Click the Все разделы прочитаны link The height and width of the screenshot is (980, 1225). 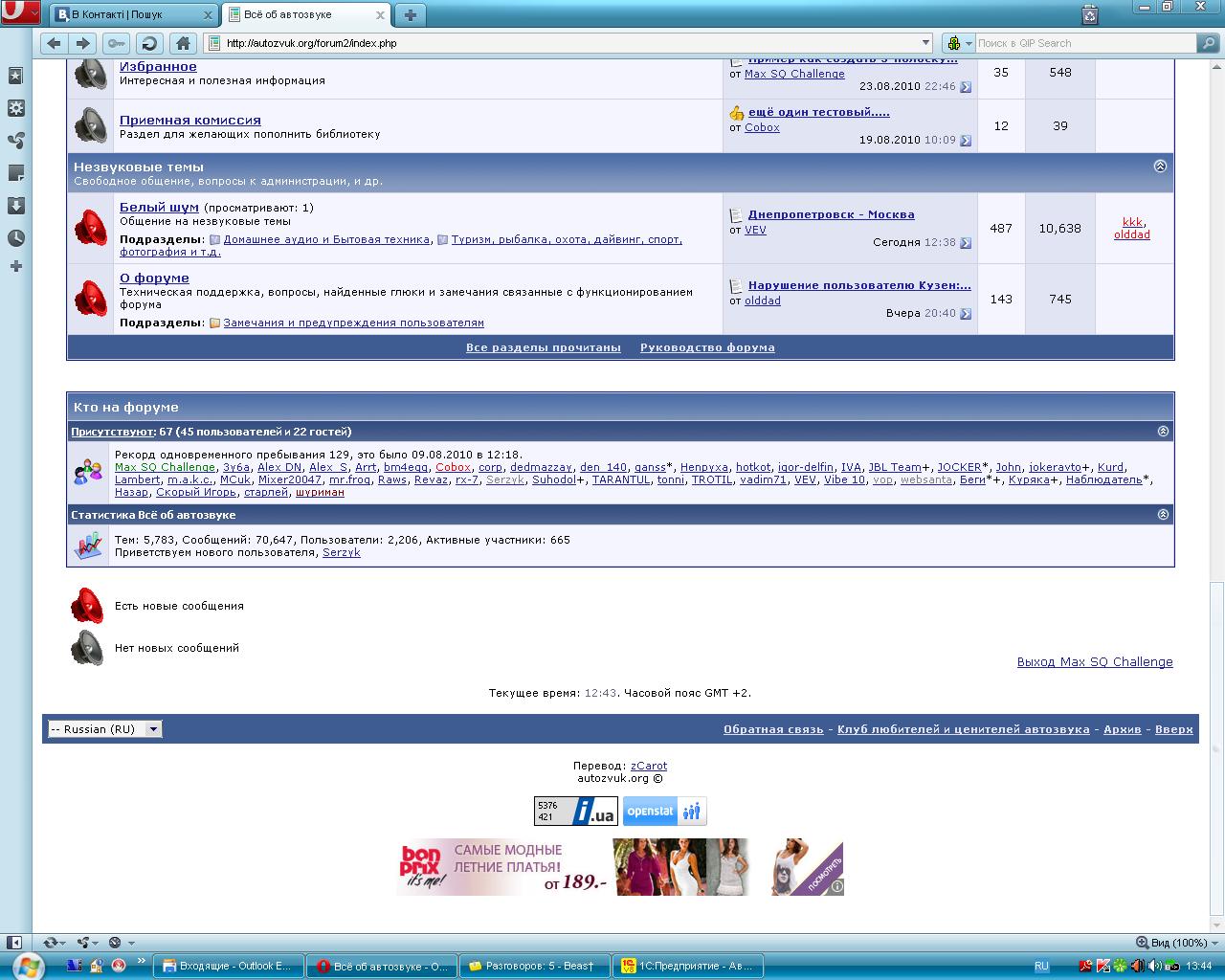click(x=543, y=347)
